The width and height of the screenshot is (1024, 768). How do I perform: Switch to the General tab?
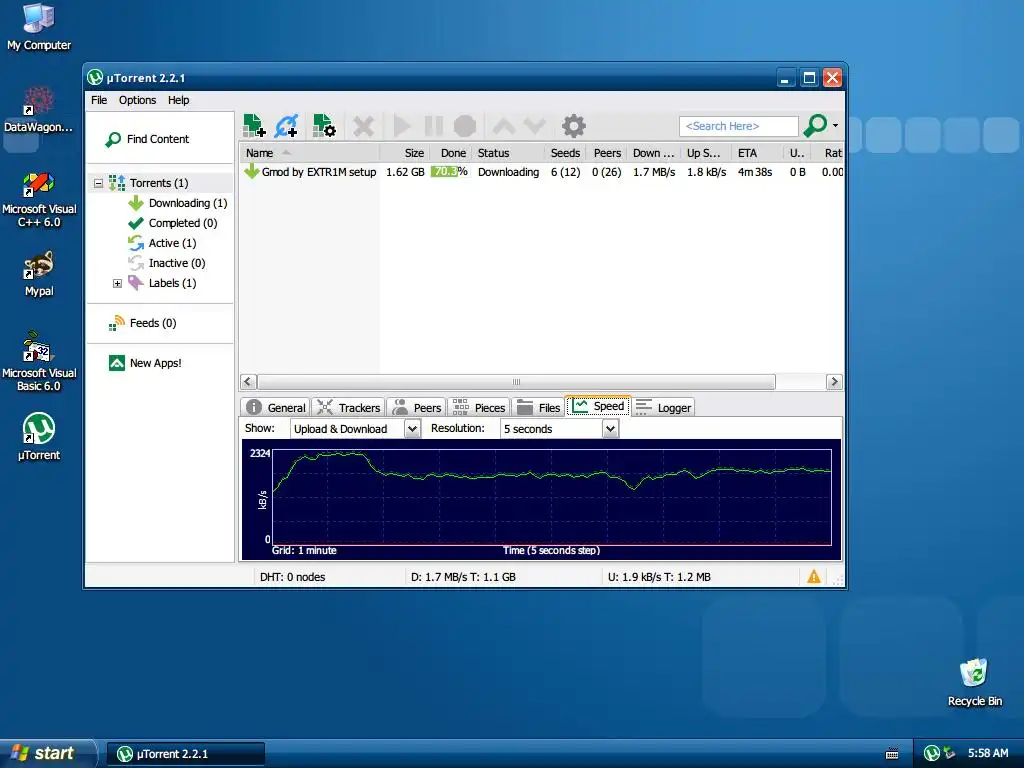[x=276, y=407]
